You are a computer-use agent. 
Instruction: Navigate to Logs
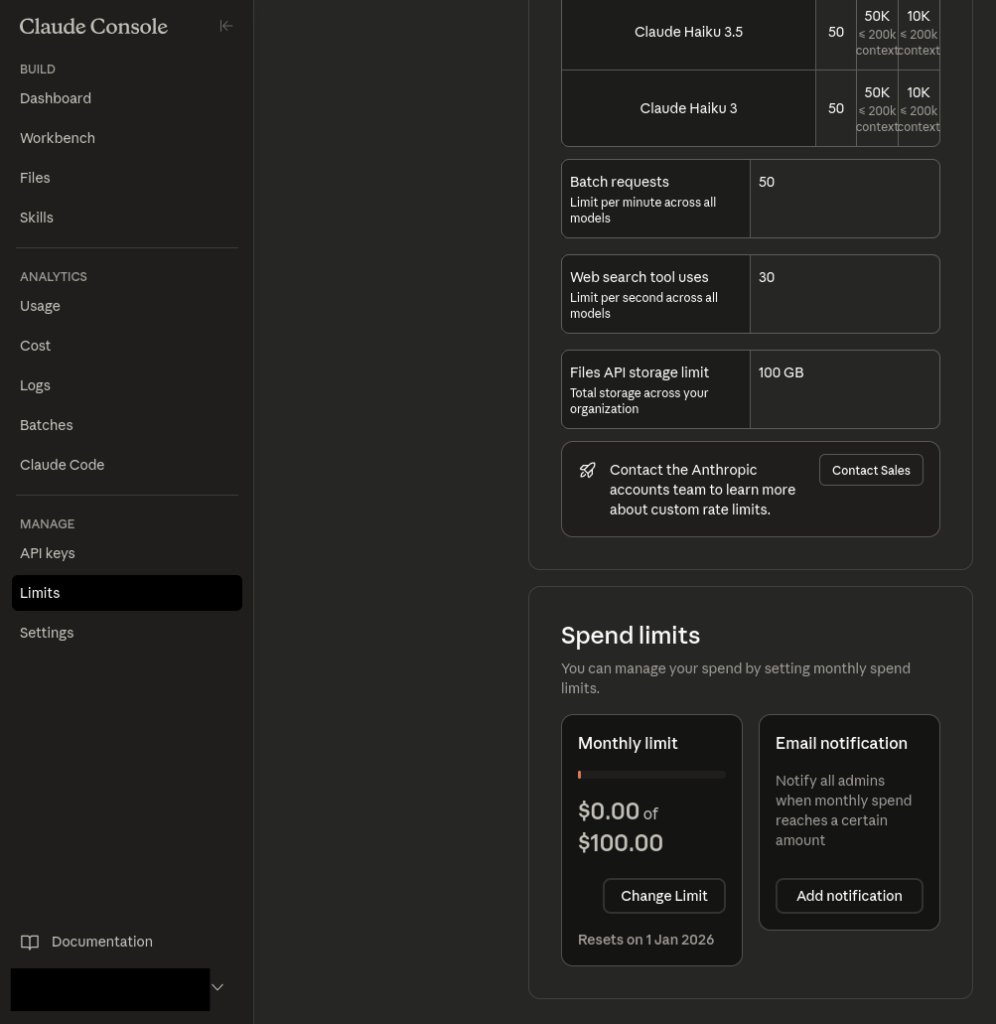[35, 385]
